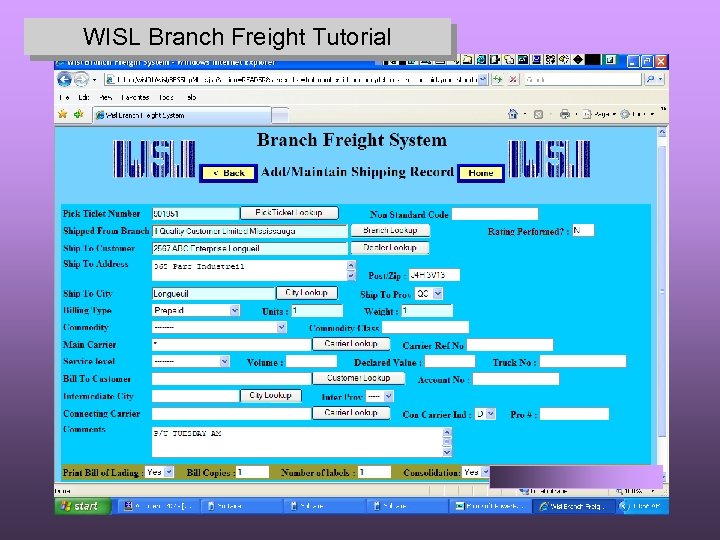
Task: Click the Carrier Ref No field
Action: click(x=510, y=345)
